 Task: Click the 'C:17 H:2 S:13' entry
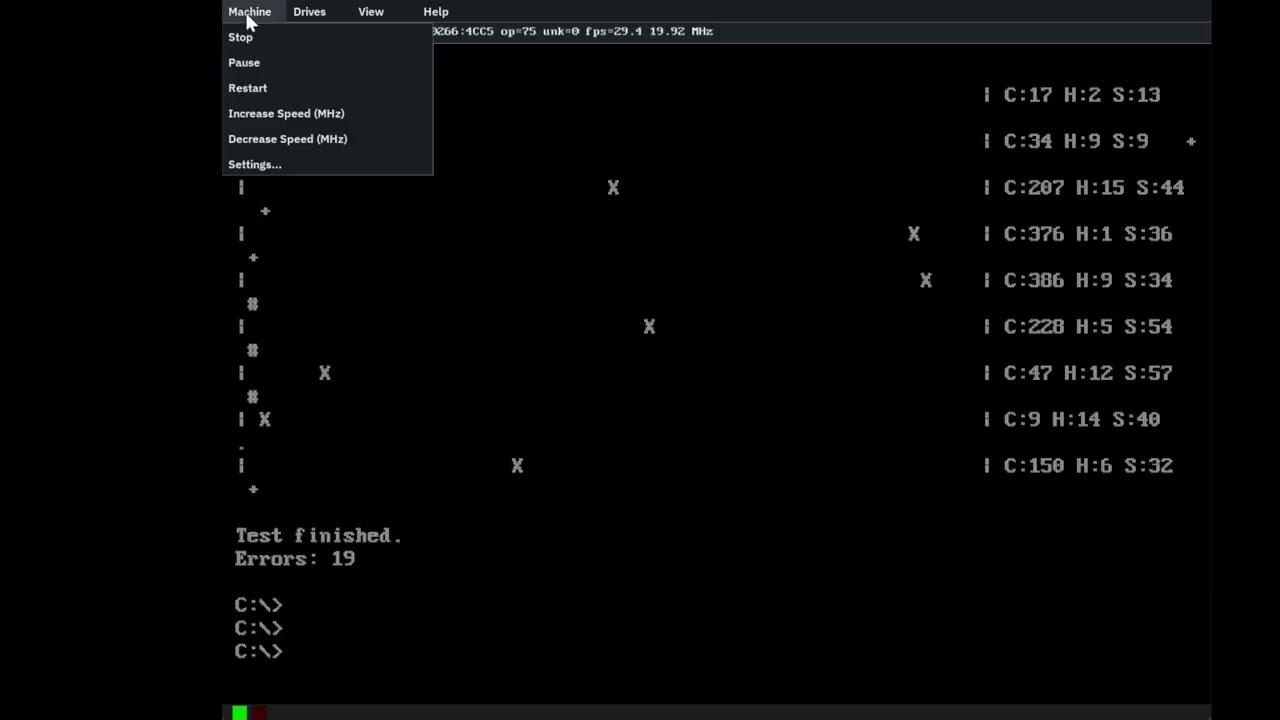pyautogui.click(x=1082, y=95)
